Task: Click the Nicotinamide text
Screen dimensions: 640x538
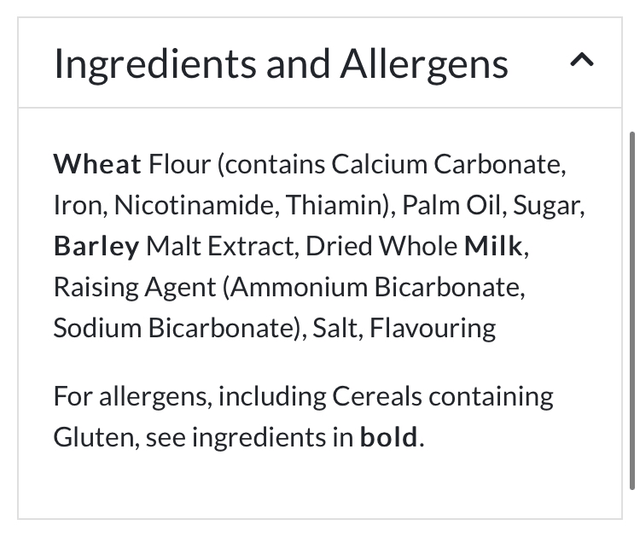Action: pyautogui.click(x=194, y=205)
